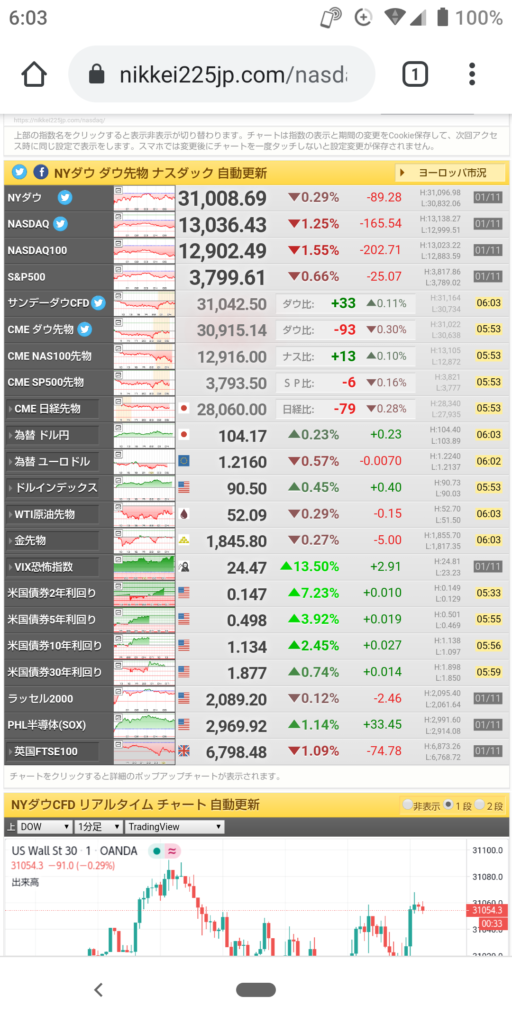512x1024 pixels.
Task: Open the 1分足 timeframe dropdown
Action: click(99, 827)
